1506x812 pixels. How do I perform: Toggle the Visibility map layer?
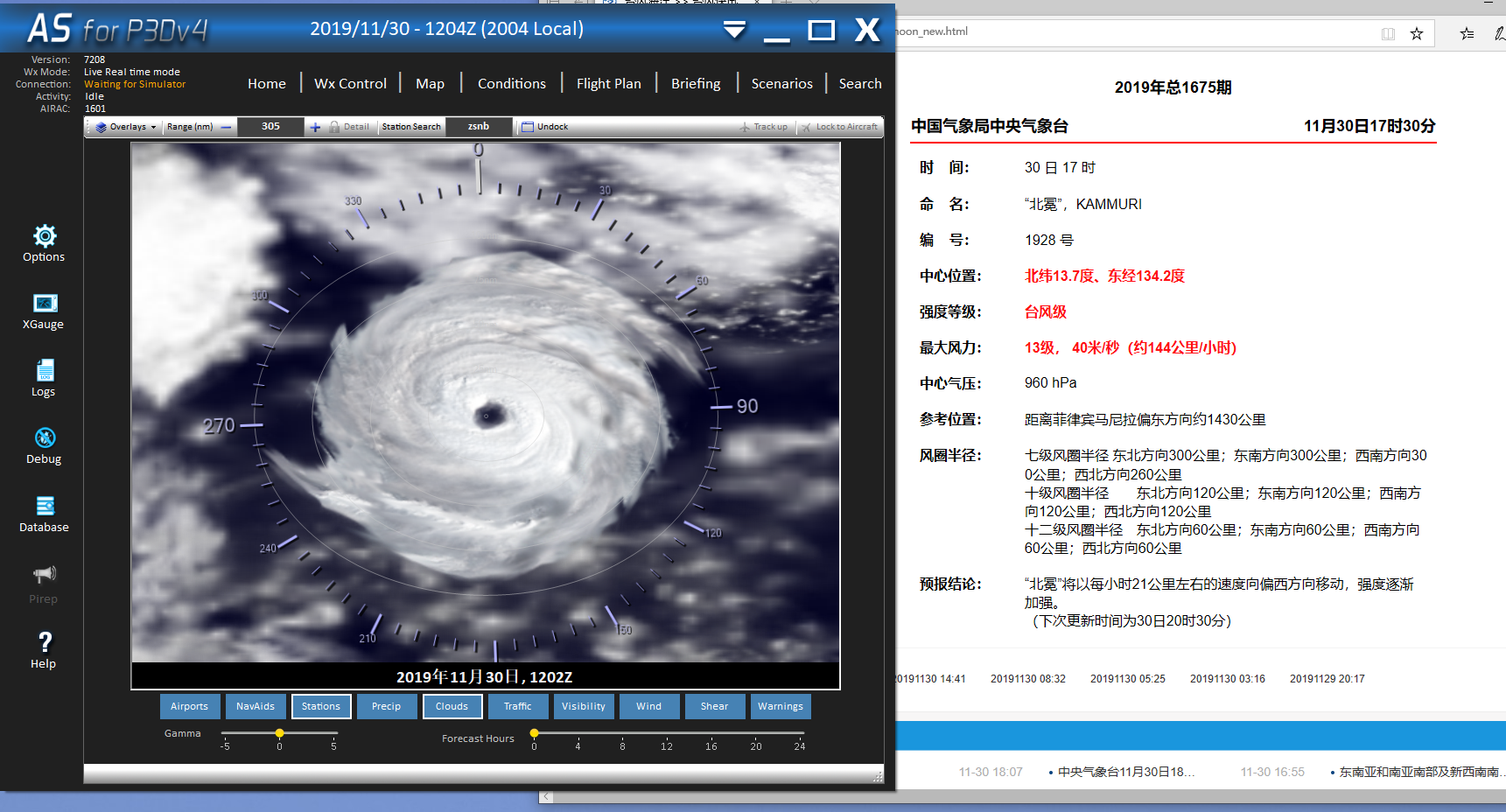[584, 706]
